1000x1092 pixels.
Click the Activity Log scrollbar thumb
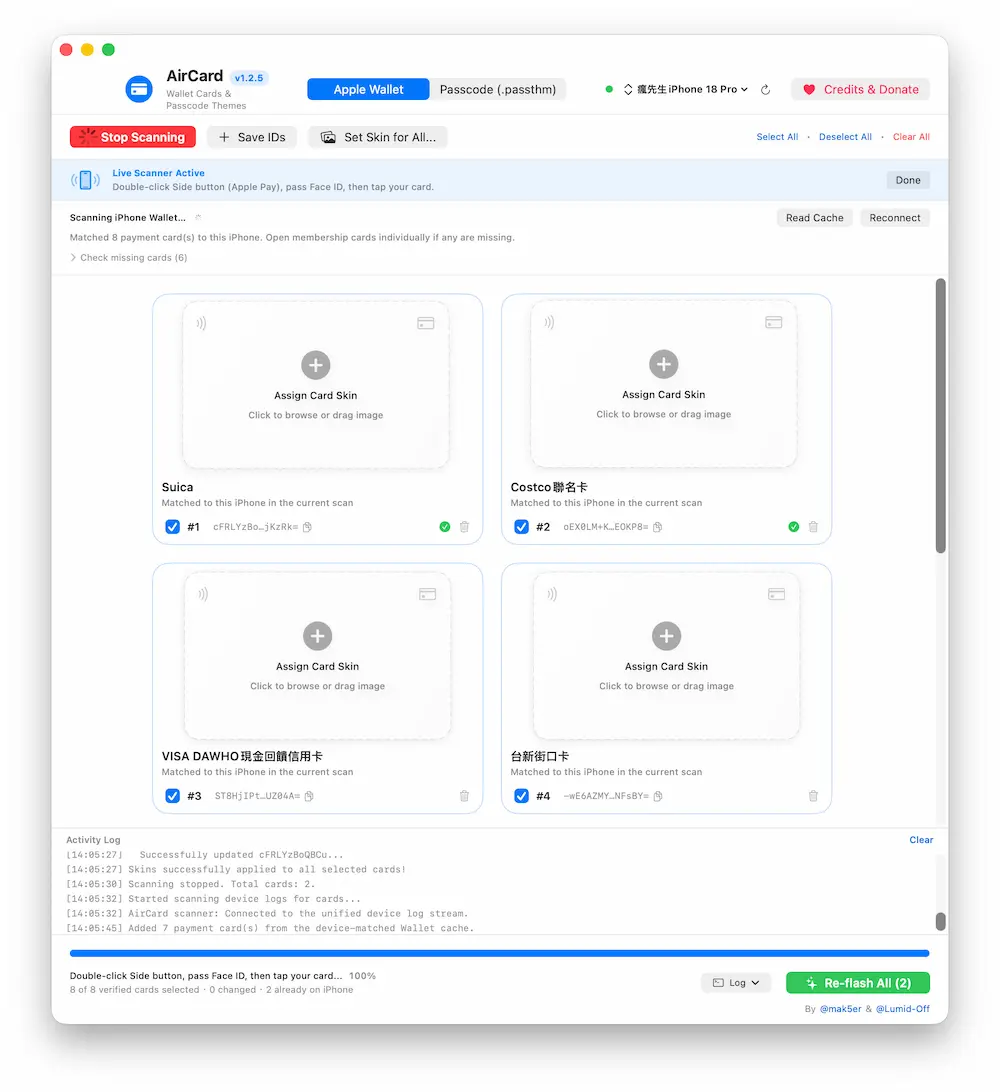(x=941, y=921)
